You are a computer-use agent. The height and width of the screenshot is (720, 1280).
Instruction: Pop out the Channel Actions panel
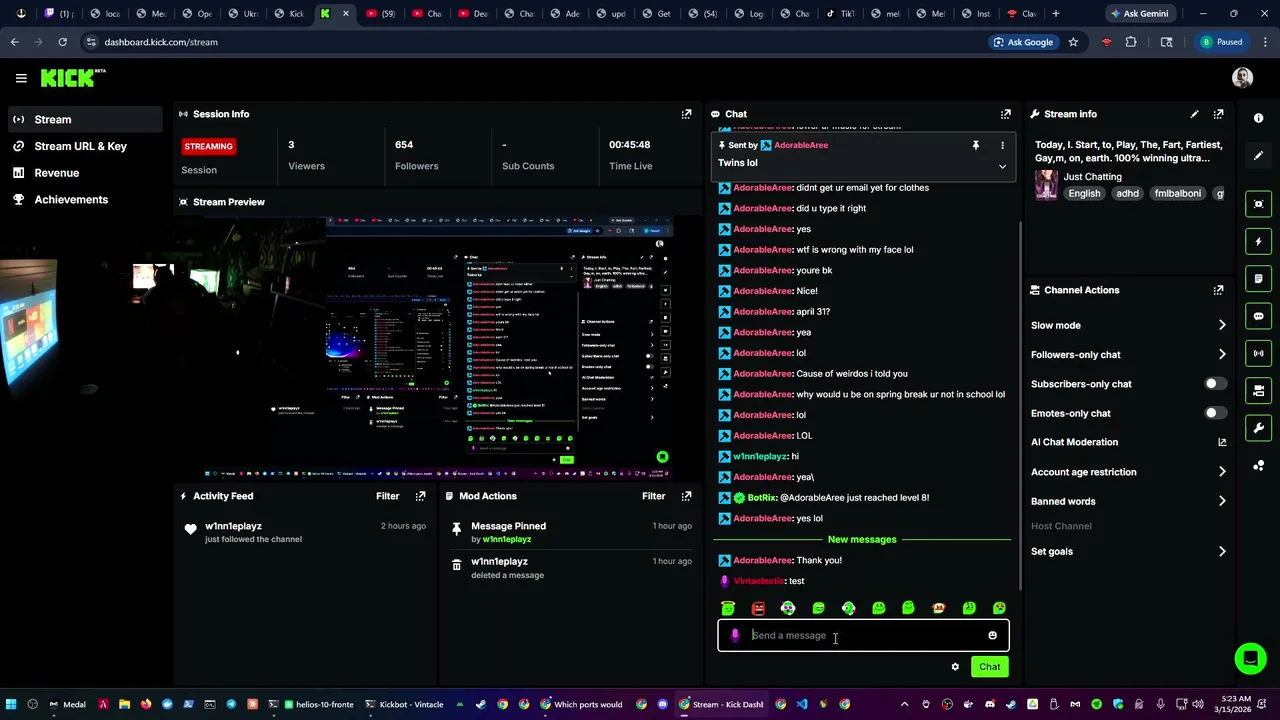[1218, 290]
